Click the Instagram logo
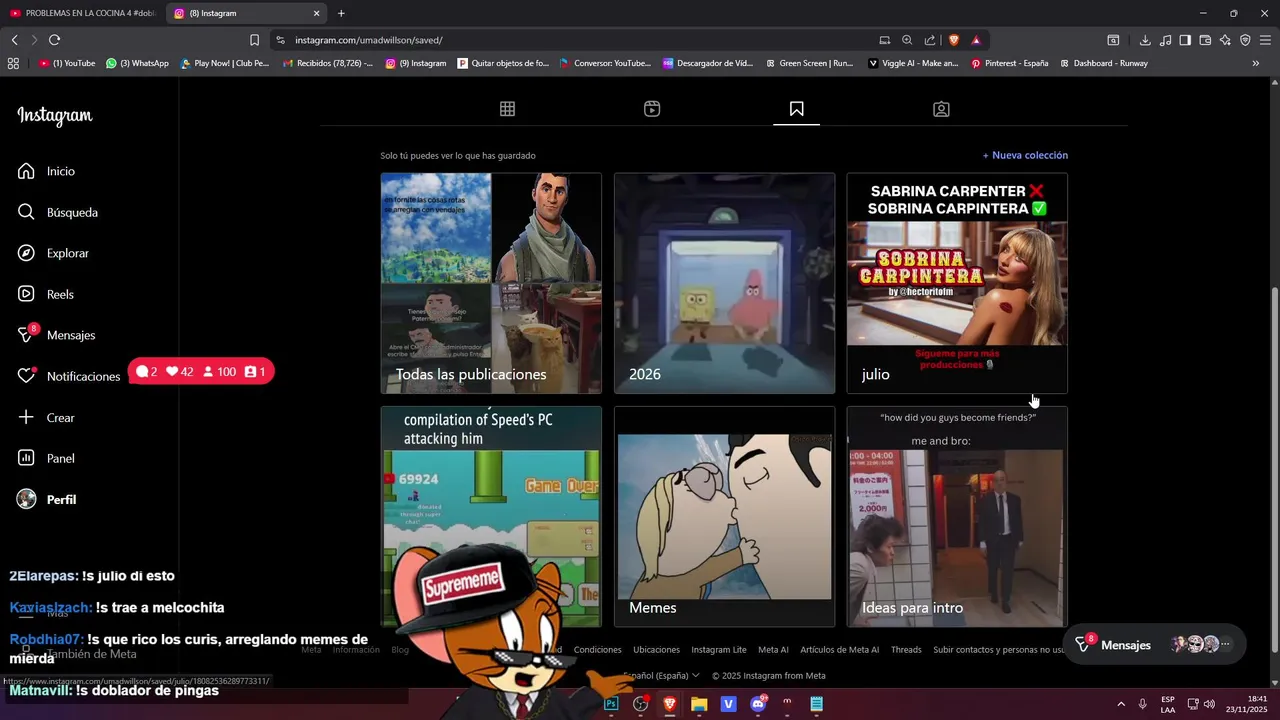This screenshot has height=720, width=1280. [54, 116]
